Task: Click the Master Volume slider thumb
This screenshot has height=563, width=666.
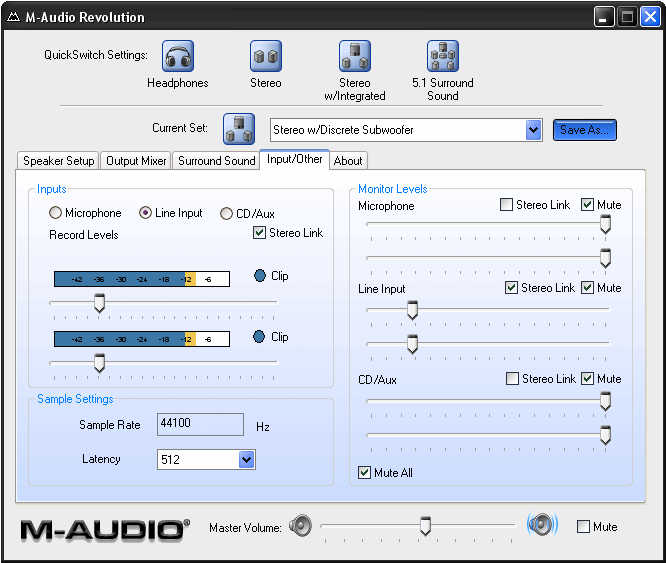Action: tap(425, 526)
